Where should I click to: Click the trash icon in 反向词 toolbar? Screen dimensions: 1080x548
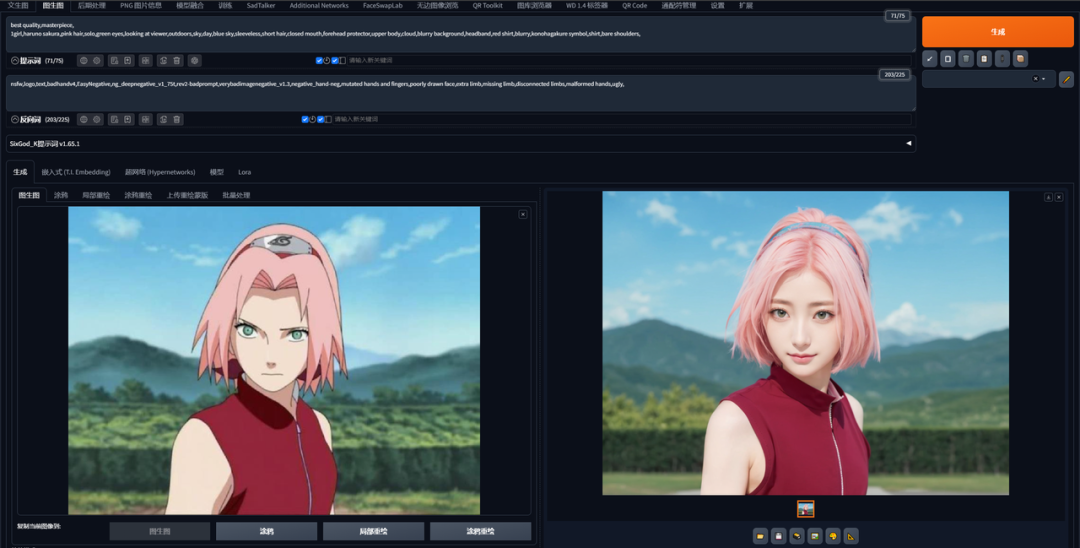click(x=177, y=119)
